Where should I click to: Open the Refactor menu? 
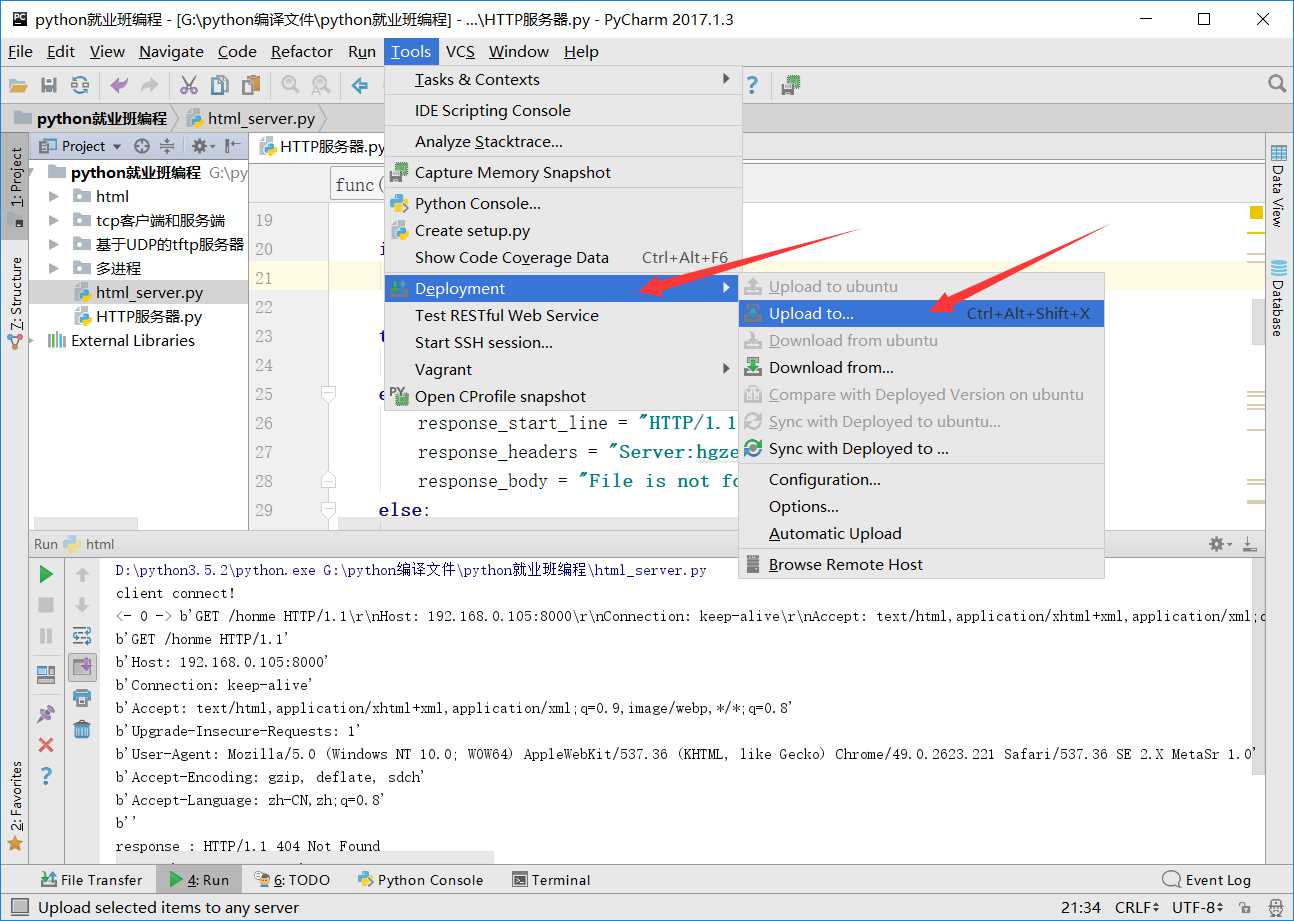pos(302,52)
